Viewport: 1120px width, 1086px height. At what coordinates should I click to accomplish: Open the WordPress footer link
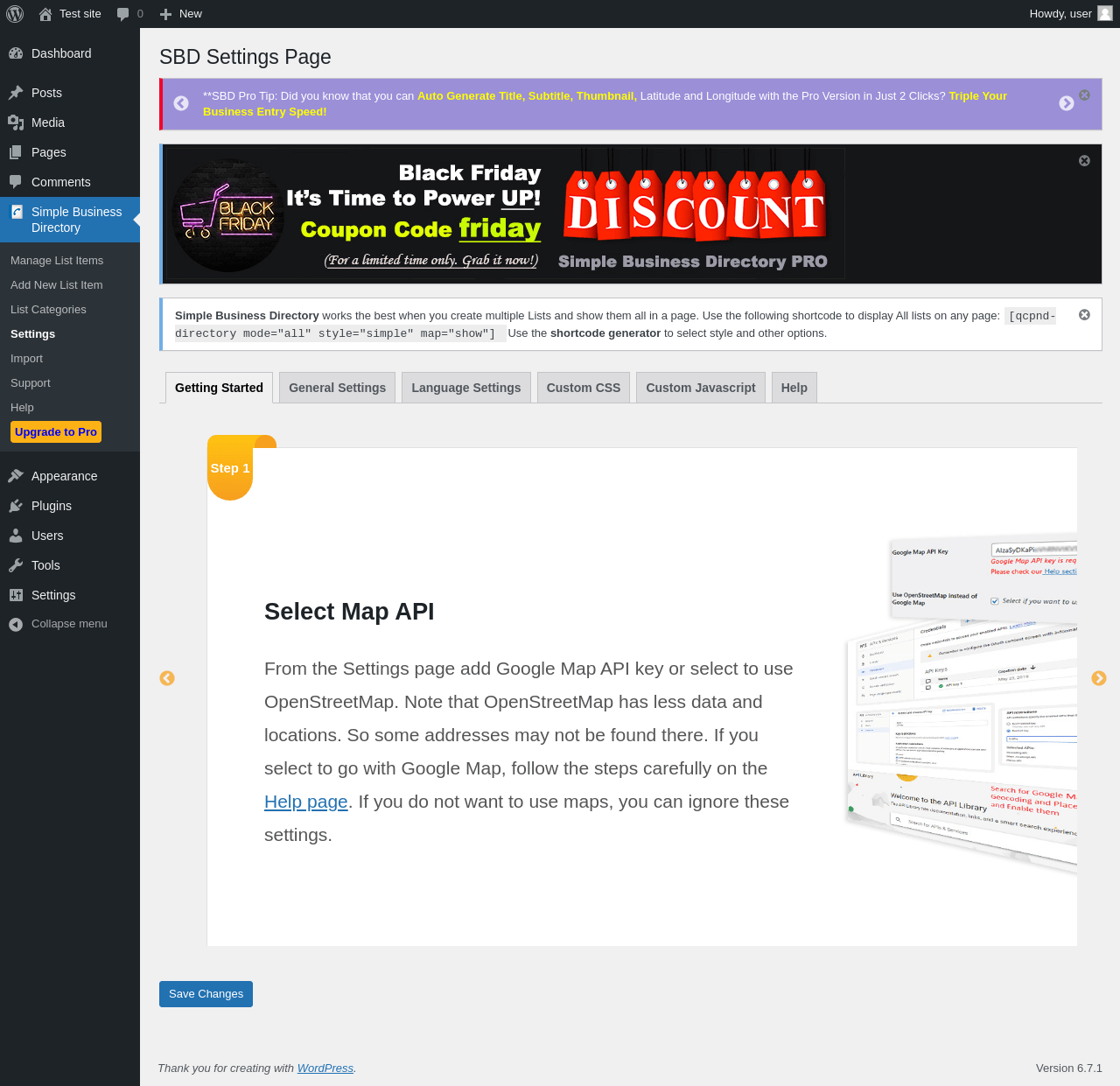325,1068
